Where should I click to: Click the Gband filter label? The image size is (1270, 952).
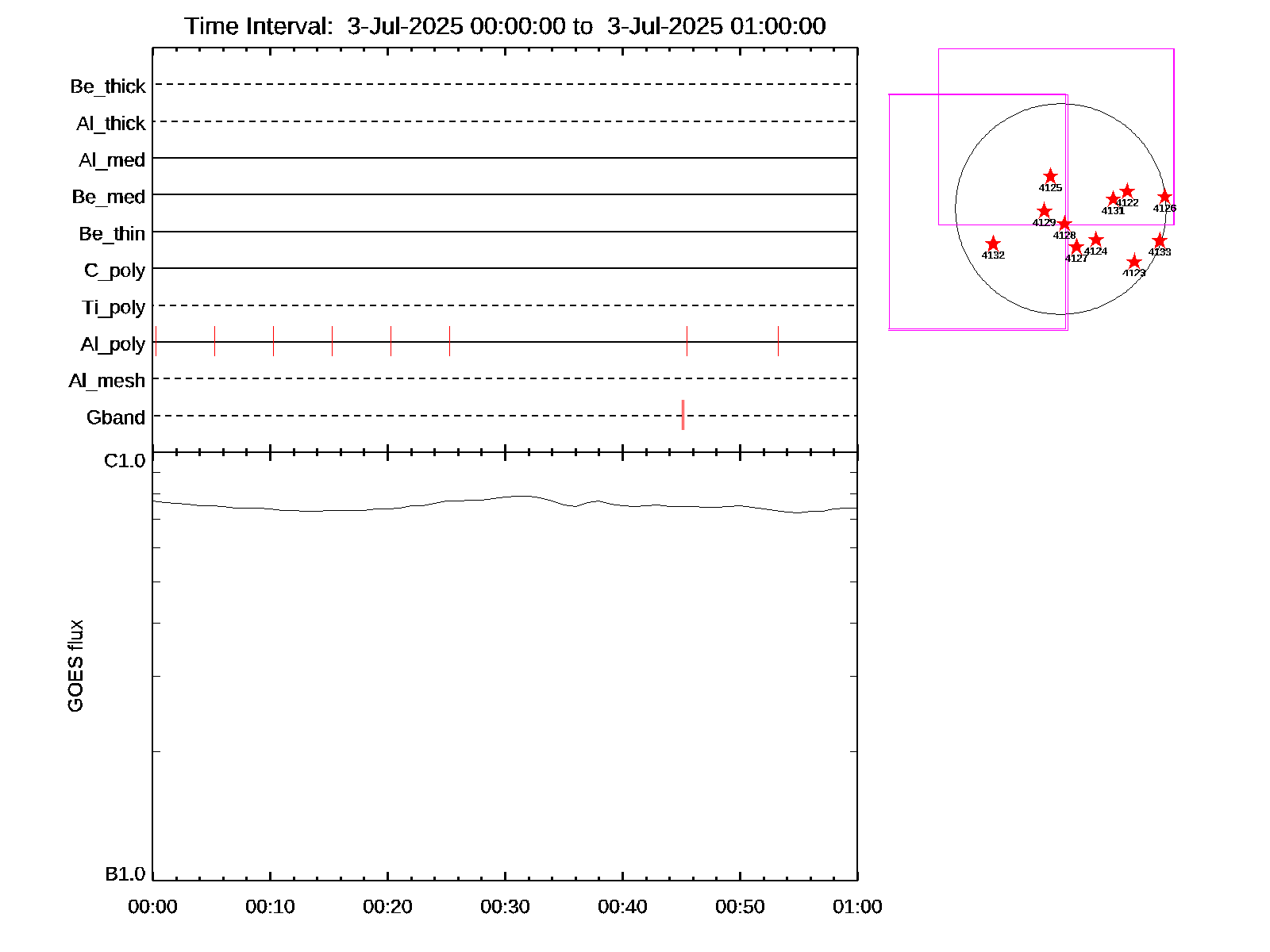(x=116, y=418)
